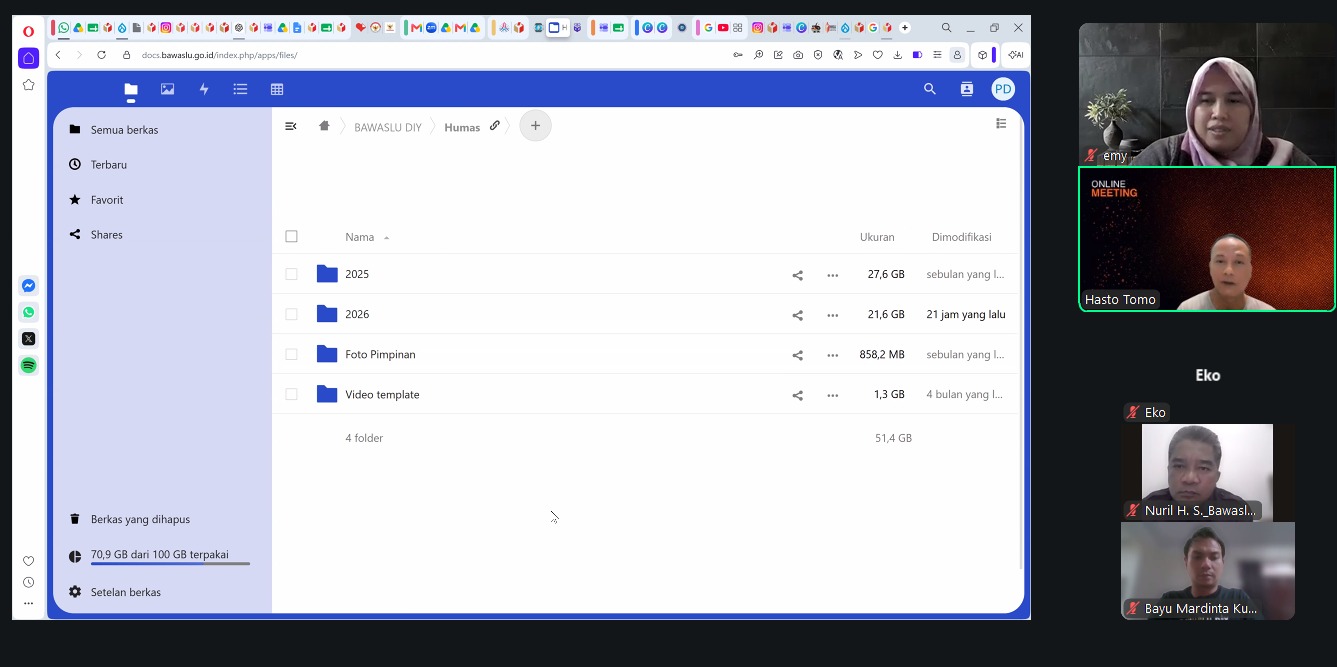1337x667 pixels.
Task: Click share icon for Video template
Action: click(x=797, y=395)
